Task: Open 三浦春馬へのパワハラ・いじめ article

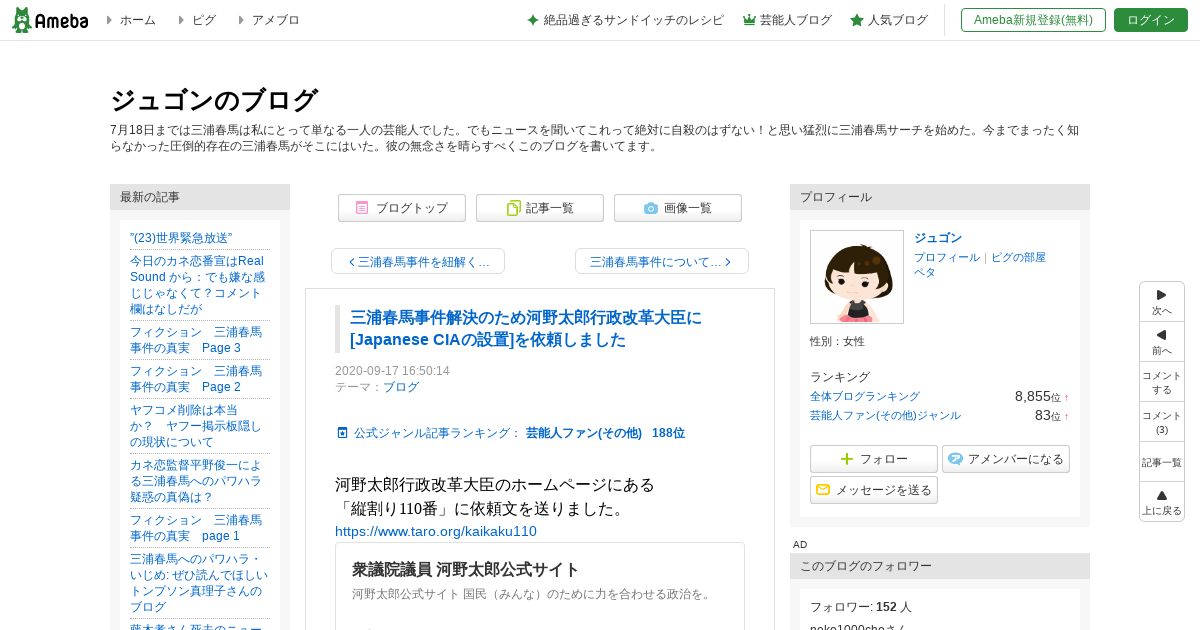Action: point(200,583)
